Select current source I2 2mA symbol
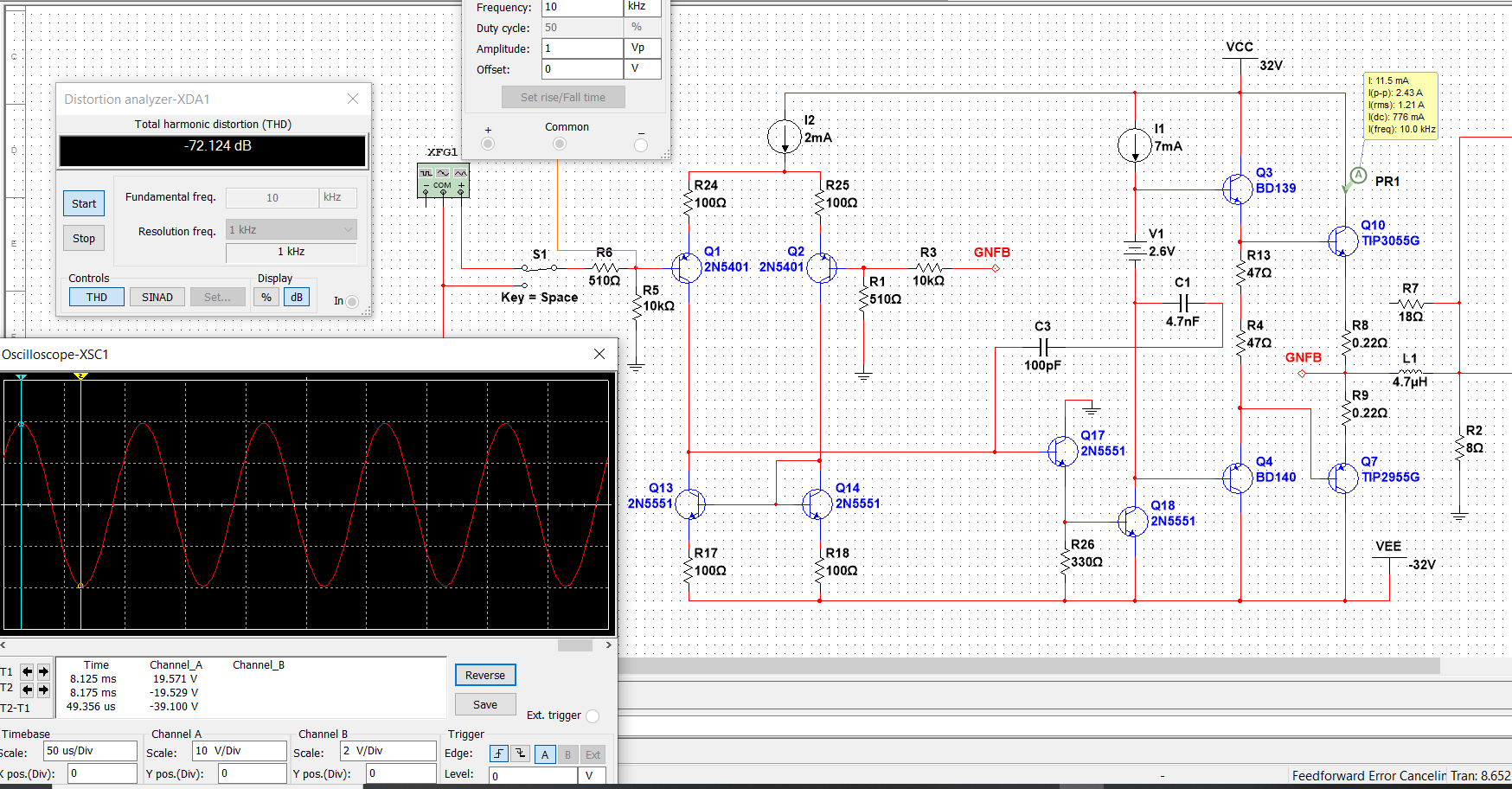This screenshot has height=789, width=1512. click(x=785, y=137)
